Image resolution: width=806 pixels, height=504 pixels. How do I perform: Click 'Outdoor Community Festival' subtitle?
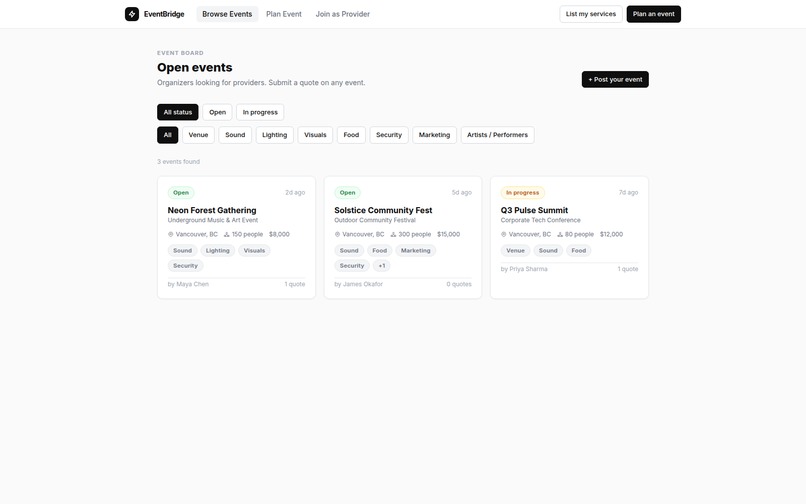pyautogui.click(x=375, y=220)
